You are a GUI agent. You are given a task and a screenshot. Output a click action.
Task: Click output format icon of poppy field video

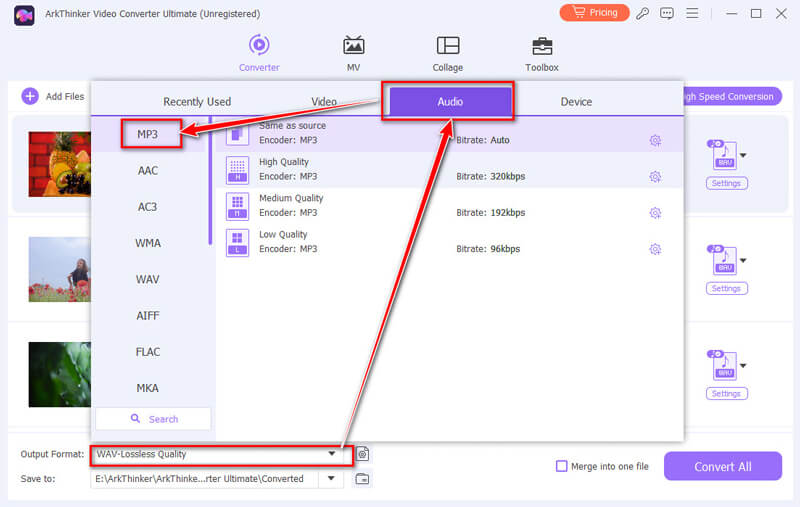click(724, 260)
